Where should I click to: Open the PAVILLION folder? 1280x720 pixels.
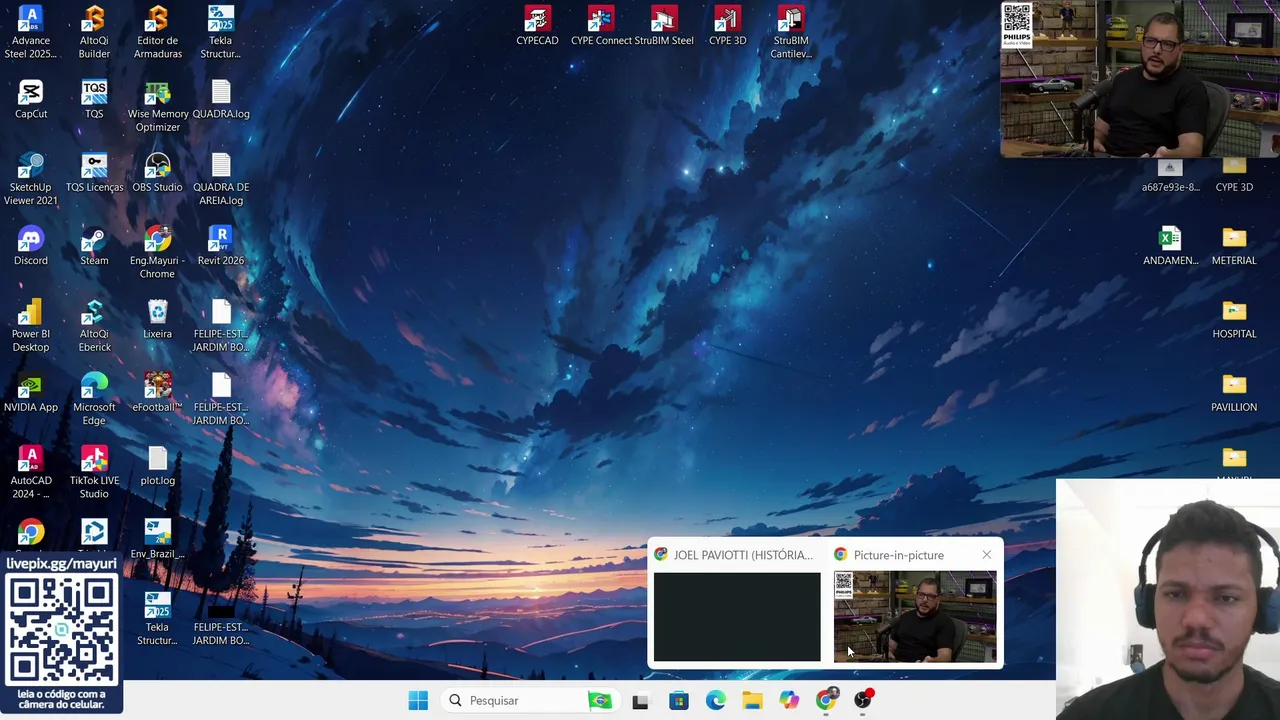(x=1234, y=393)
